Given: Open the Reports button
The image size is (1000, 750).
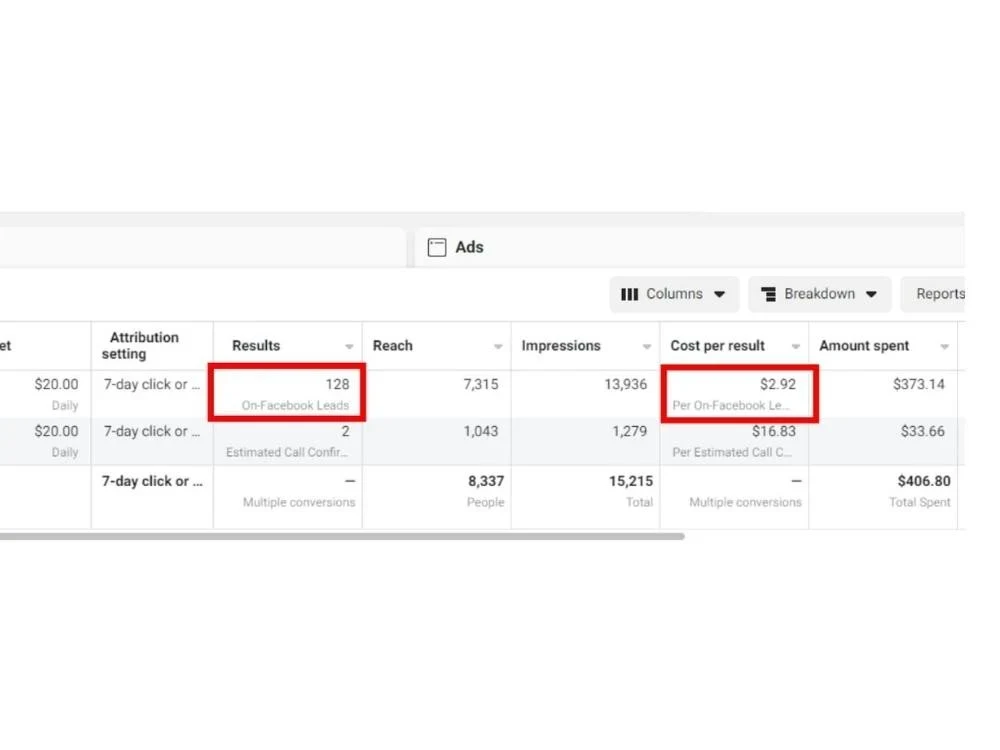Looking at the screenshot, I should [933, 294].
